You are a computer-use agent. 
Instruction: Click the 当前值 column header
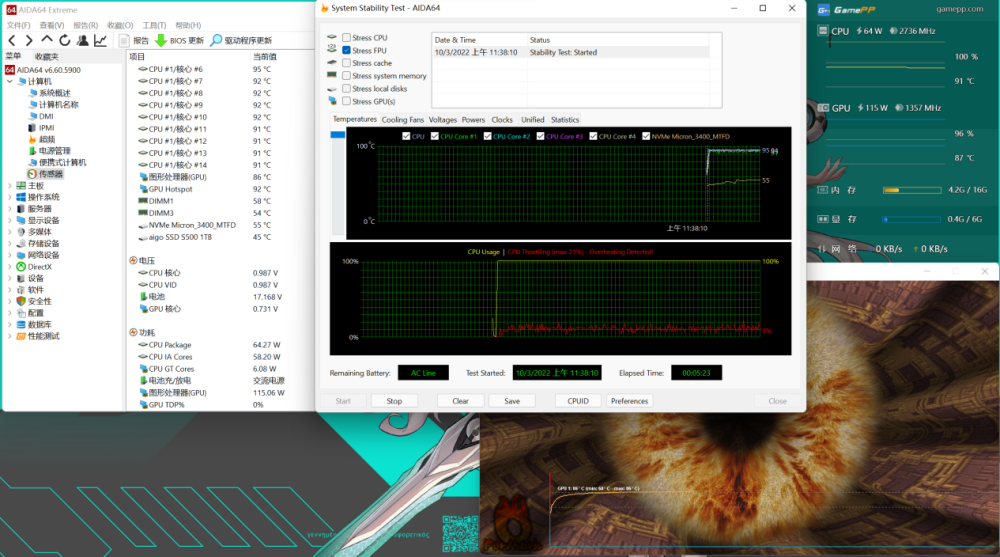pyautogui.click(x=265, y=57)
